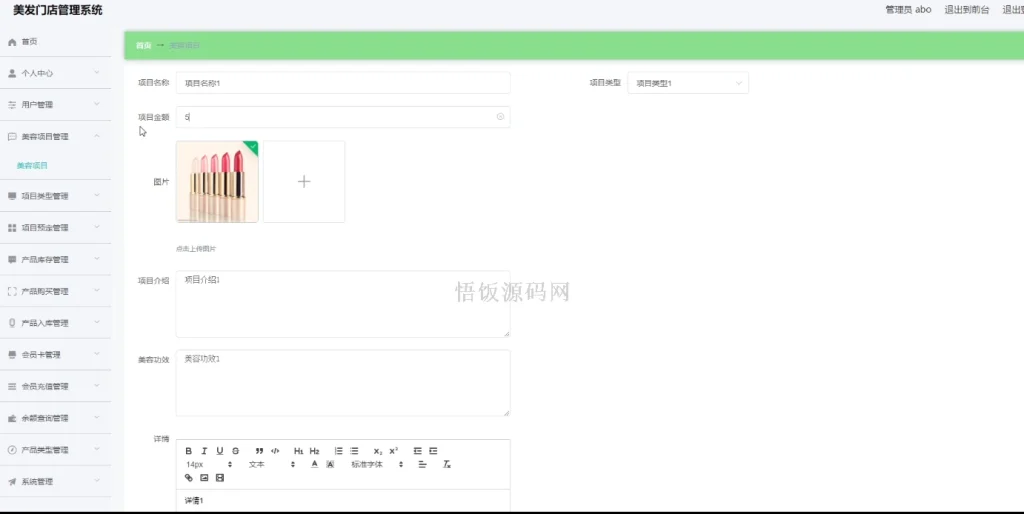Insert a blockquote using the quote icon
Viewport: 1024px width, 514px height.
pos(259,451)
